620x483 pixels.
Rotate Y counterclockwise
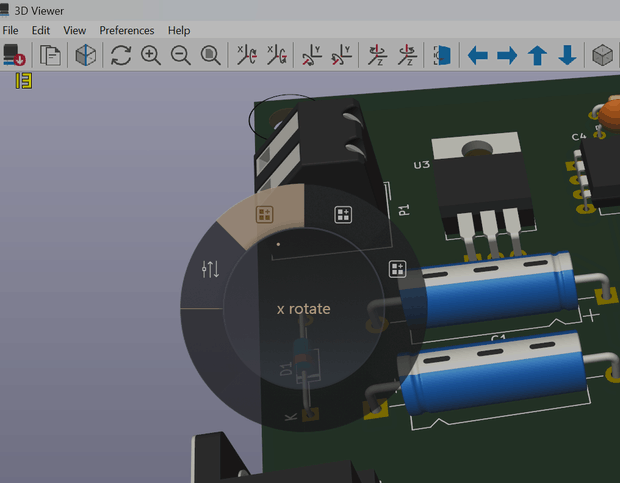point(341,55)
